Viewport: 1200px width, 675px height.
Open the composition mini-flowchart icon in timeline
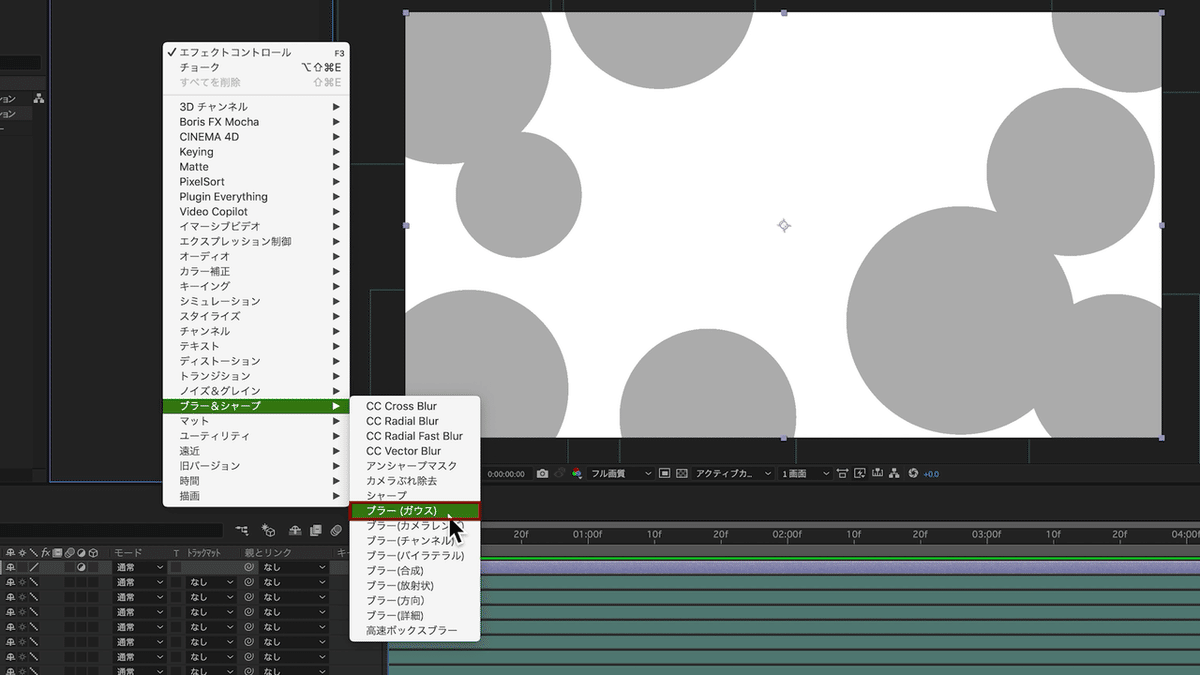242,530
